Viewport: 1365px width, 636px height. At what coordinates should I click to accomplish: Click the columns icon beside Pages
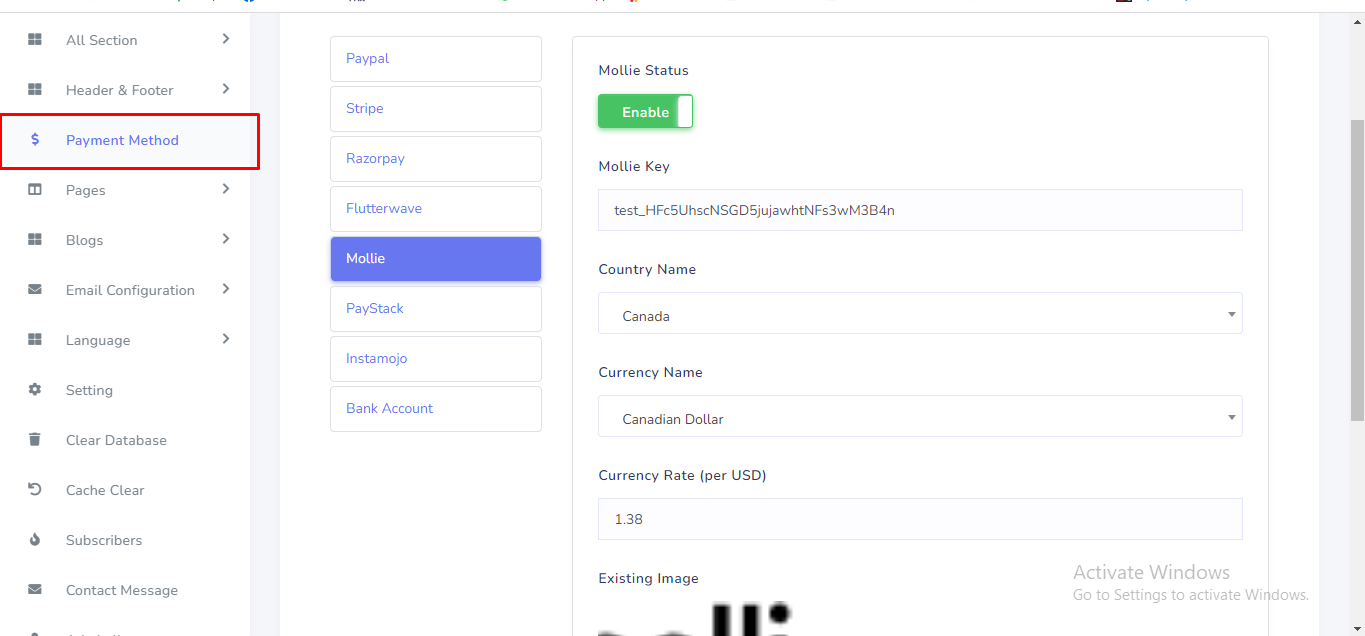click(35, 190)
